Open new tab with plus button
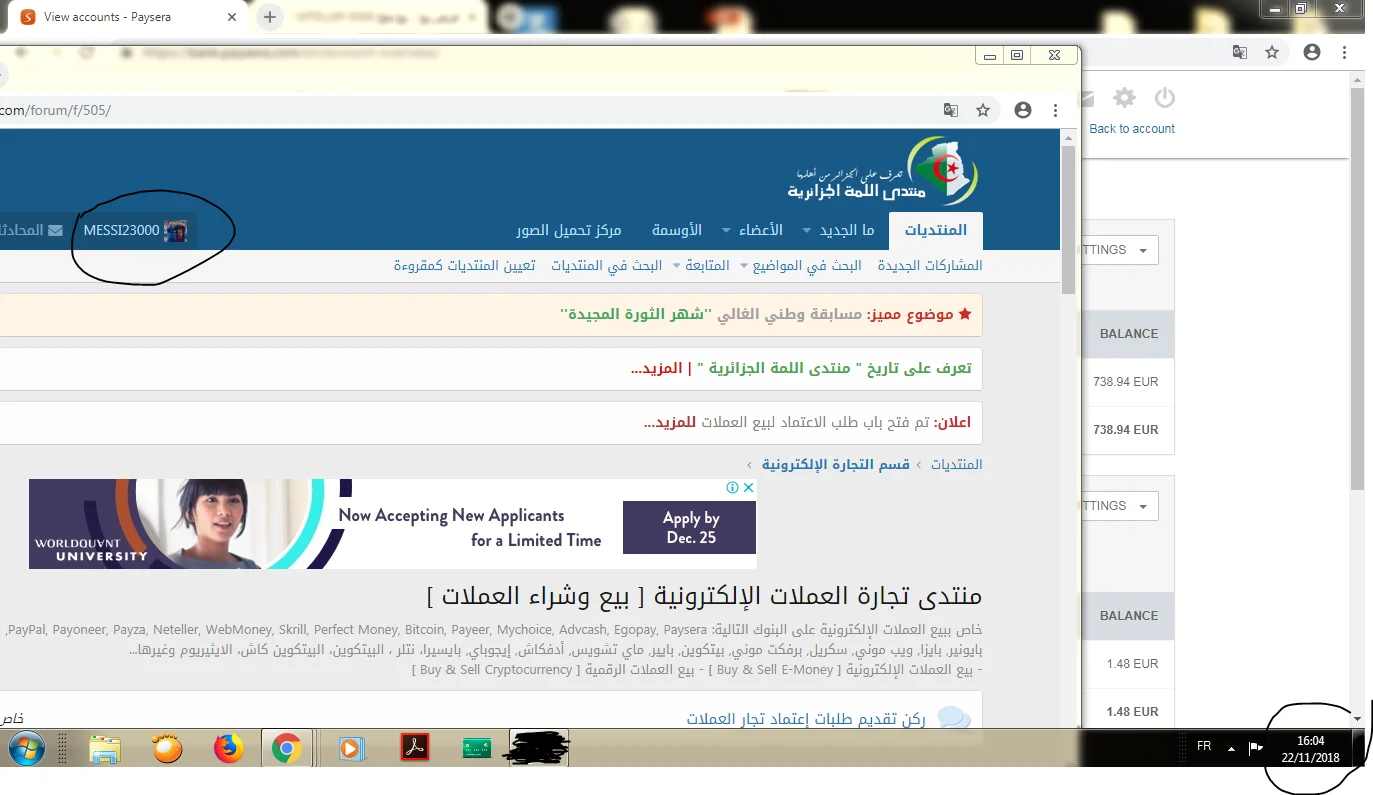1373x795 pixels. 269,17
